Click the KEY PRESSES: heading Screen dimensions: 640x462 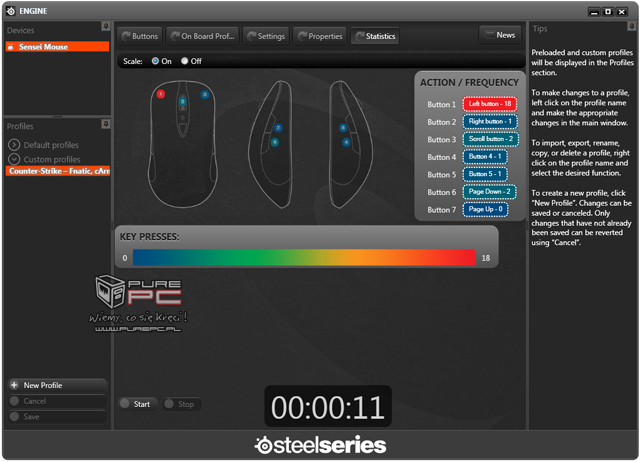pos(149,237)
